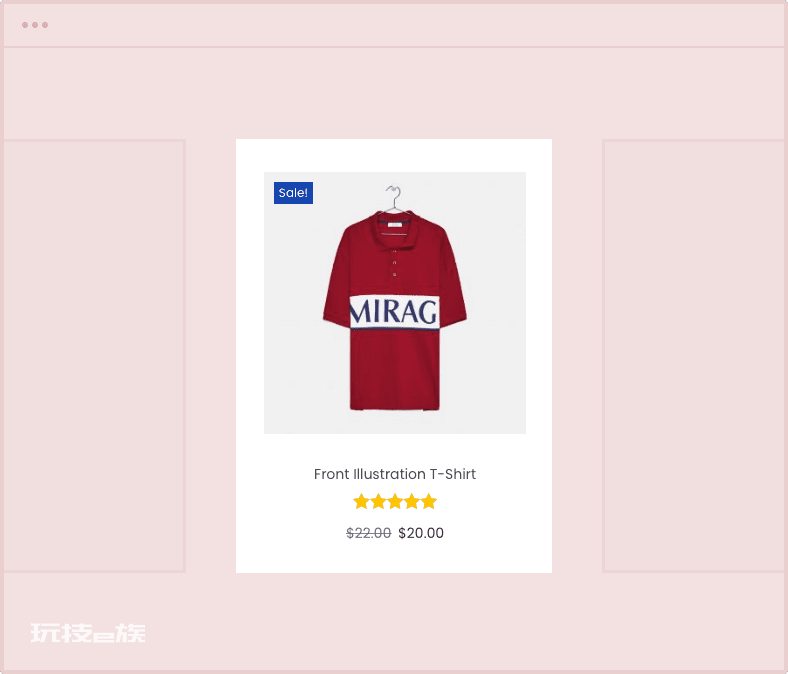The height and width of the screenshot is (674, 788).
Task: Select the left placeholder product card
Action: pyautogui.click(x=94, y=356)
